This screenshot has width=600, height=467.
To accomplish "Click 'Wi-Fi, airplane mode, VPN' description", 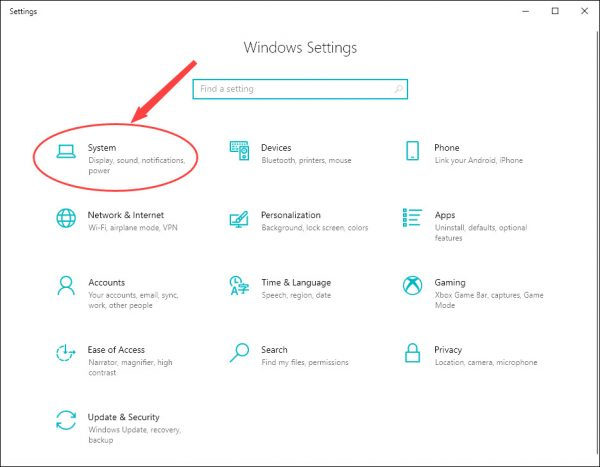I will (x=133, y=228).
